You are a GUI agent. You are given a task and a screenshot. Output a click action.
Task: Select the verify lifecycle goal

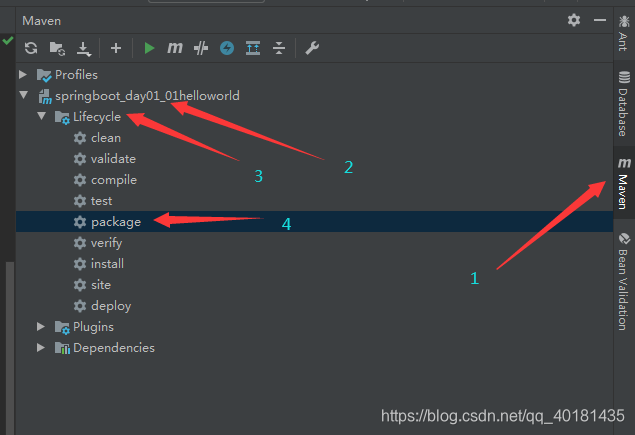pos(107,243)
